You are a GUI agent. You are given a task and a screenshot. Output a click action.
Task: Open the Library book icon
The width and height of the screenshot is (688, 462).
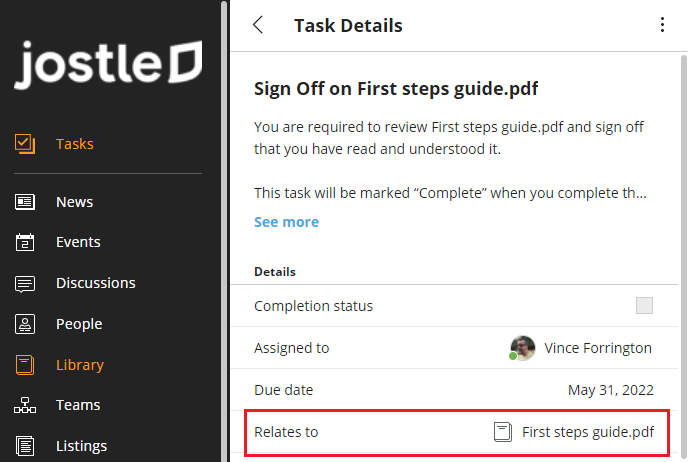[x=25, y=365]
